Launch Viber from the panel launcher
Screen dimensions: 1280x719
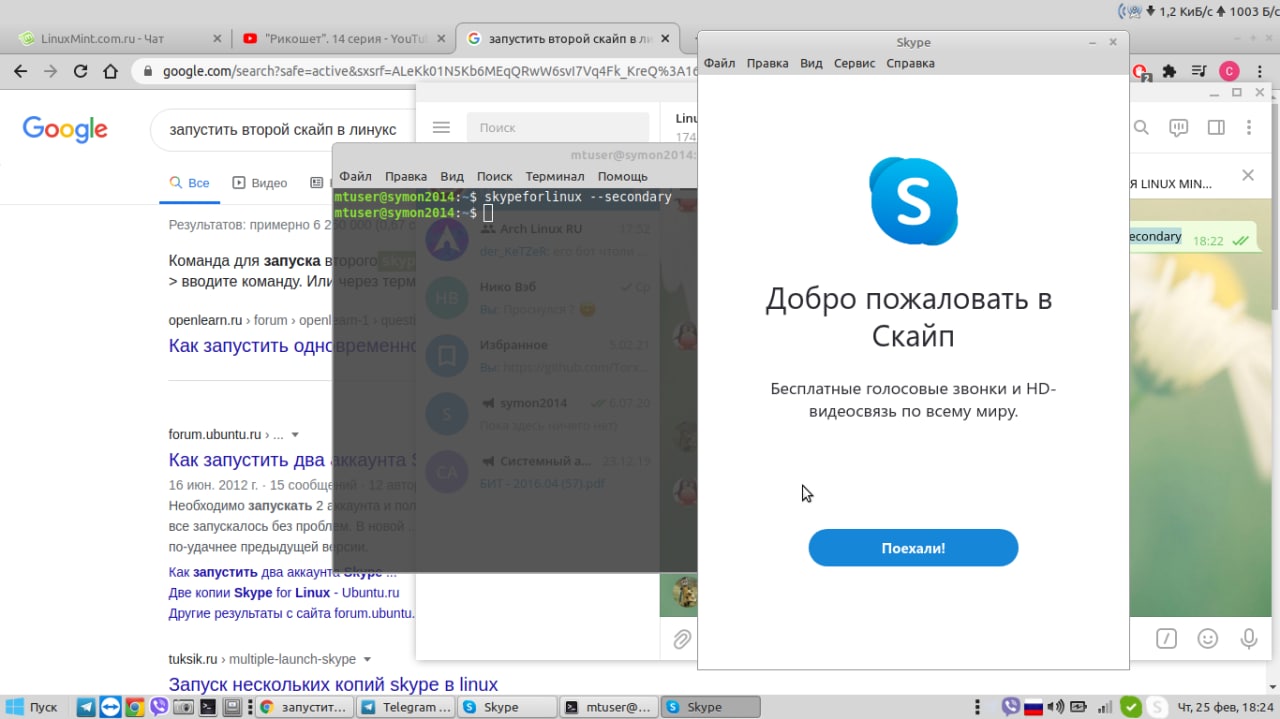(159, 707)
